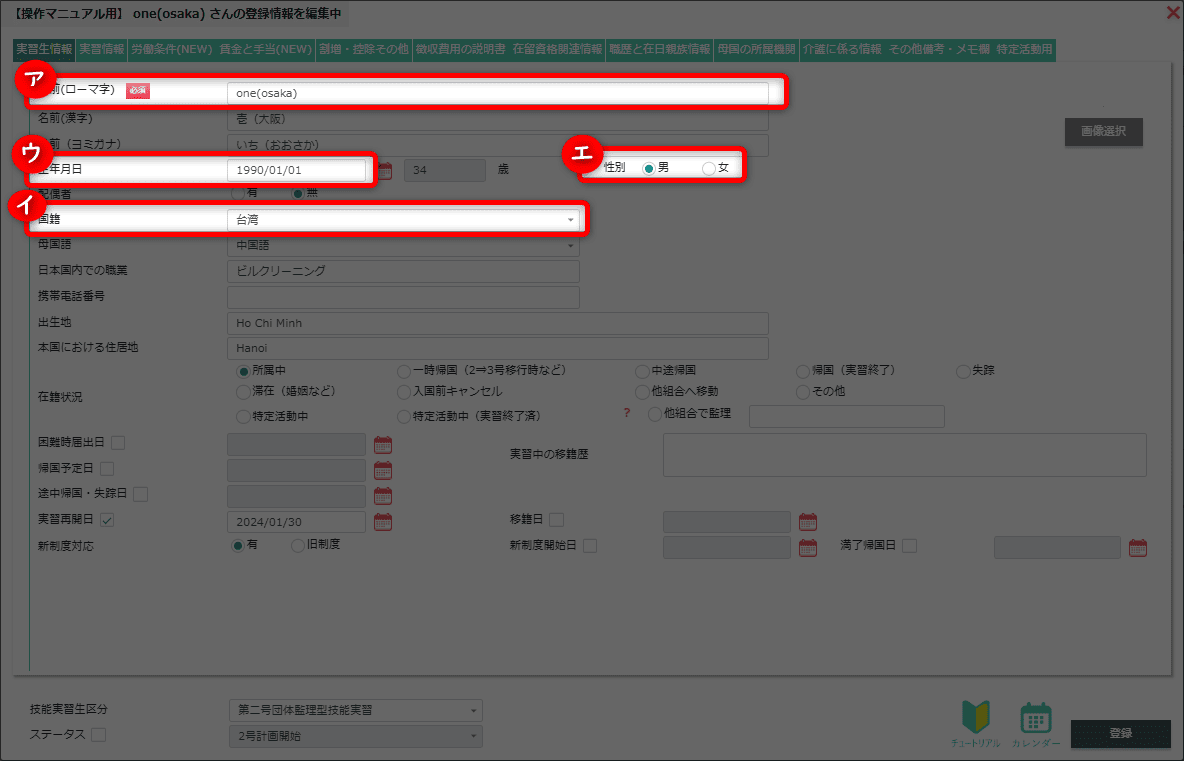1184x761 pixels.
Task: Select the 滞在(婚姻など) status option
Action: [x=243, y=392]
